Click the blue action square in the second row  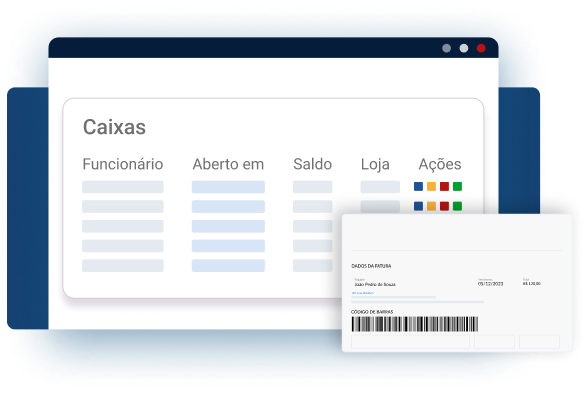coord(418,206)
